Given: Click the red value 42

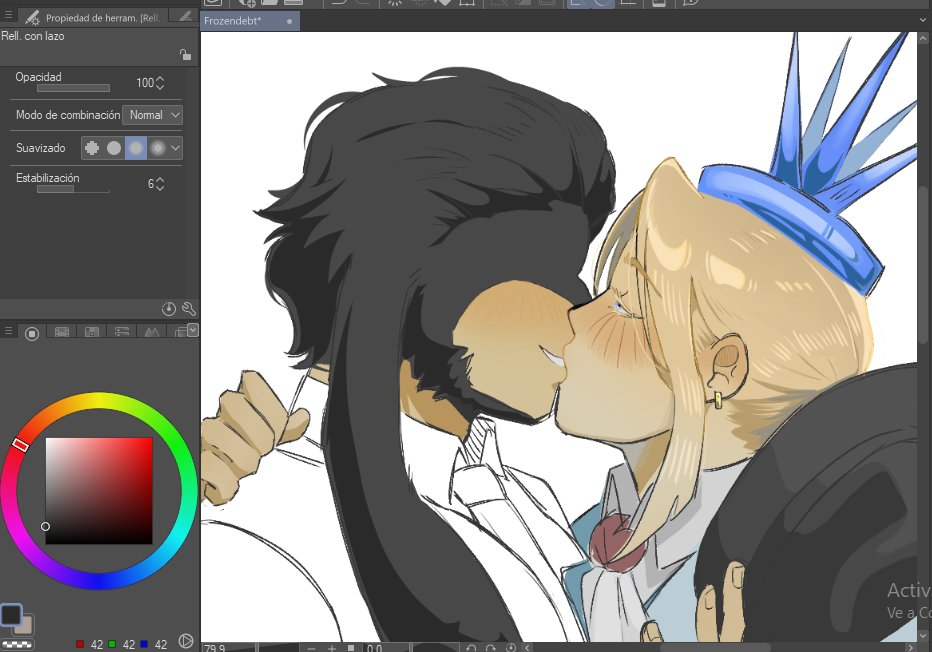Looking at the screenshot, I should click(97, 644).
